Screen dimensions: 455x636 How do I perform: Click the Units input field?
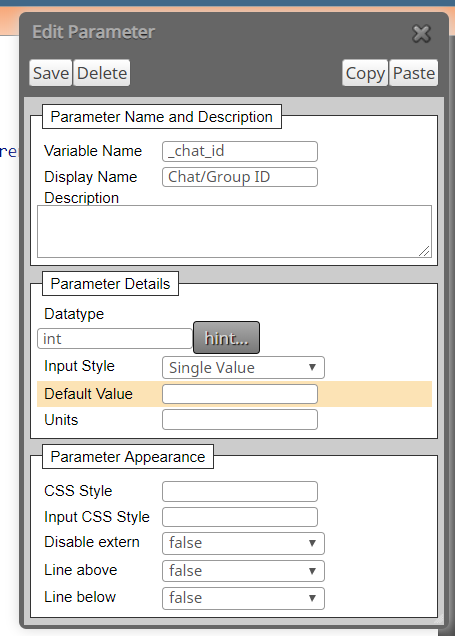(240, 419)
